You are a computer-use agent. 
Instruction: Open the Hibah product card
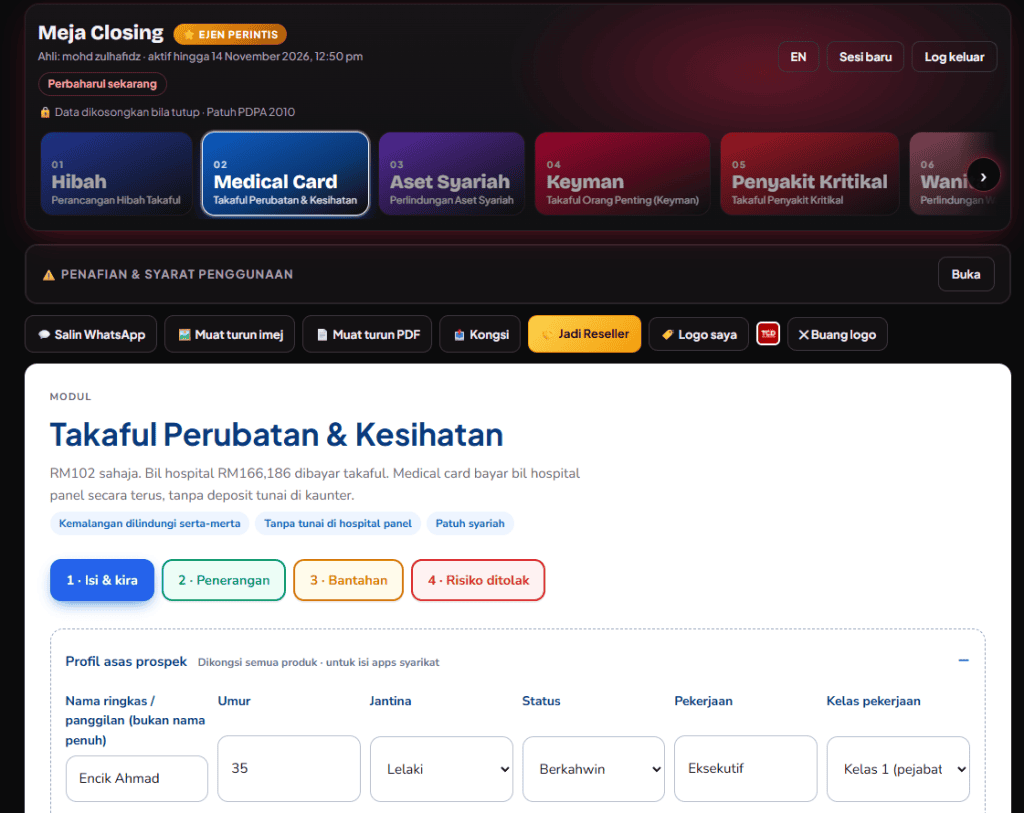(116, 174)
